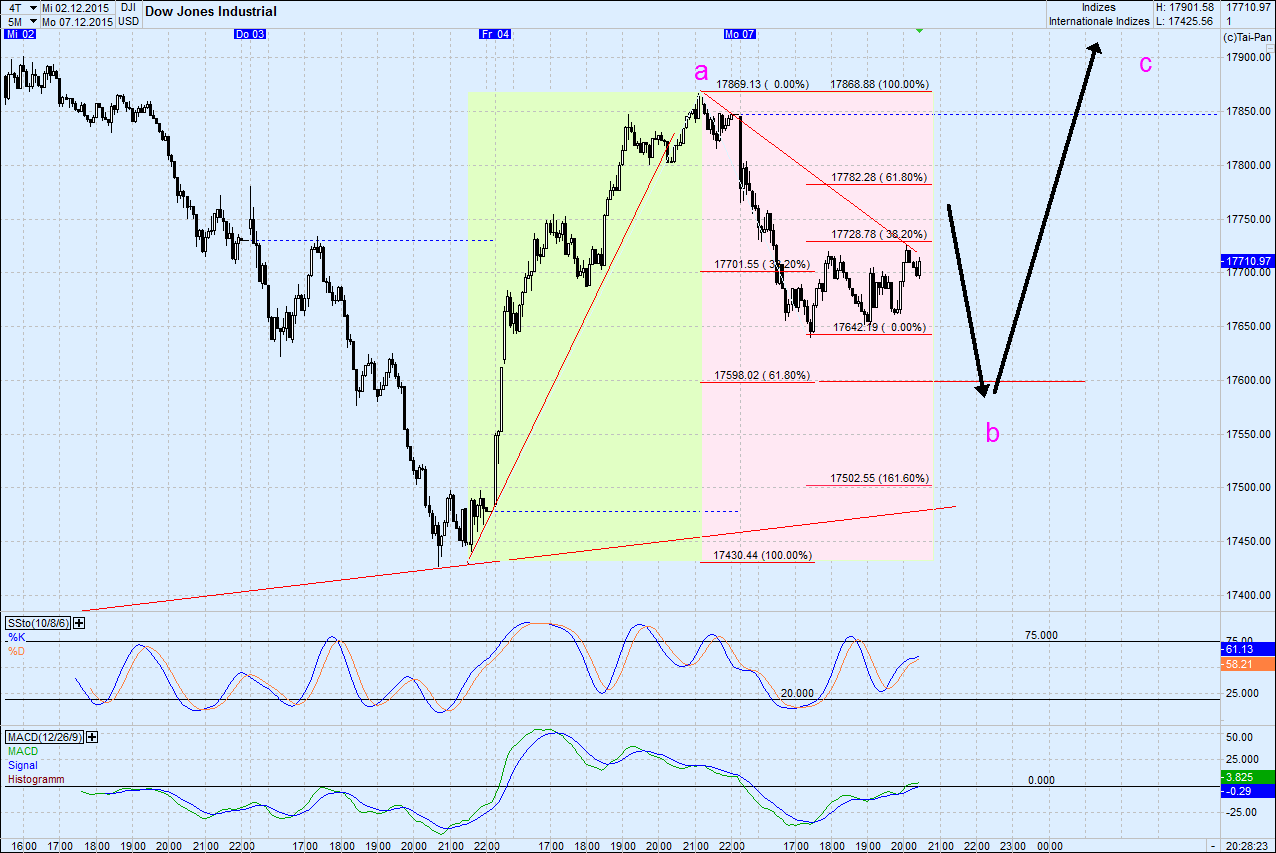Screen dimensions: 1276x853
Task: Select the Mo 07 date label
Action: click(x=738, y=32)
